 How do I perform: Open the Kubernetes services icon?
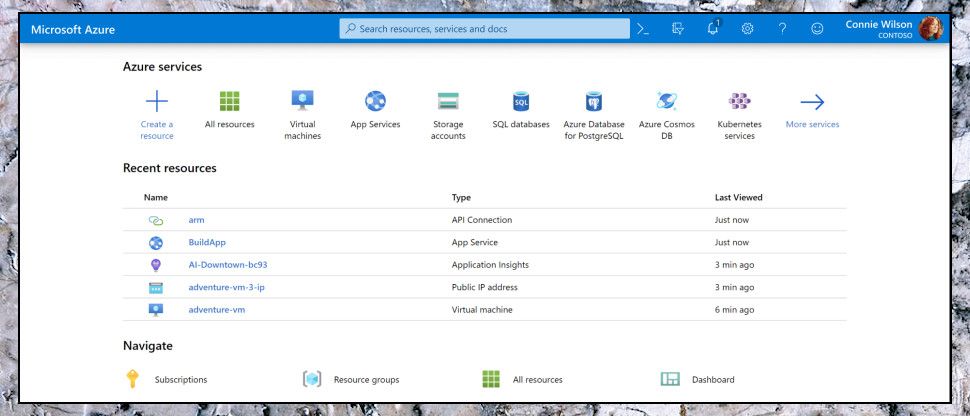(x=739, y=101)
